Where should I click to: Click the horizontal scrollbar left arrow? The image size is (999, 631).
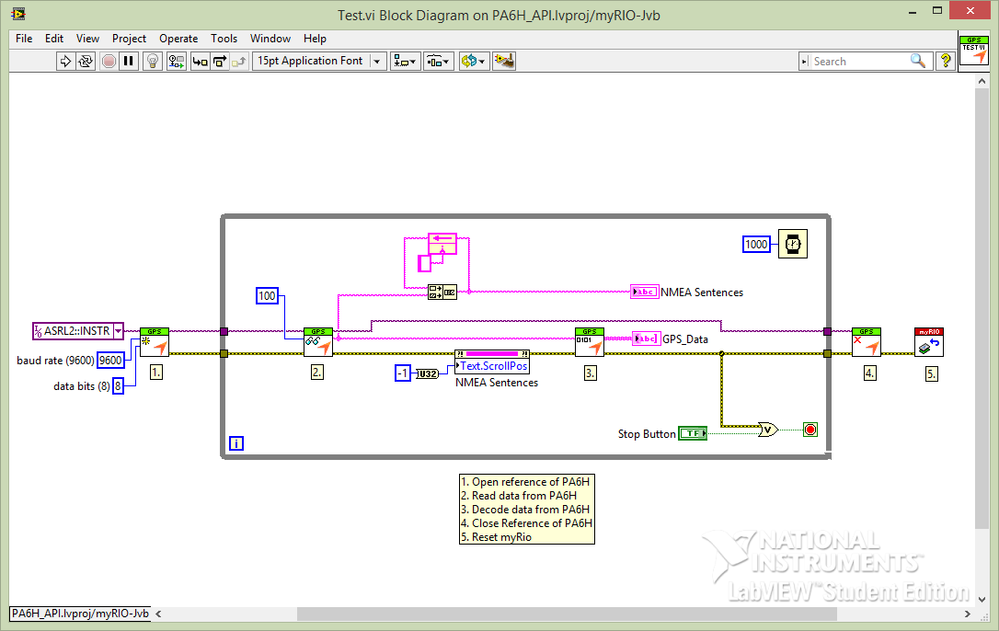tap(159, 614)
